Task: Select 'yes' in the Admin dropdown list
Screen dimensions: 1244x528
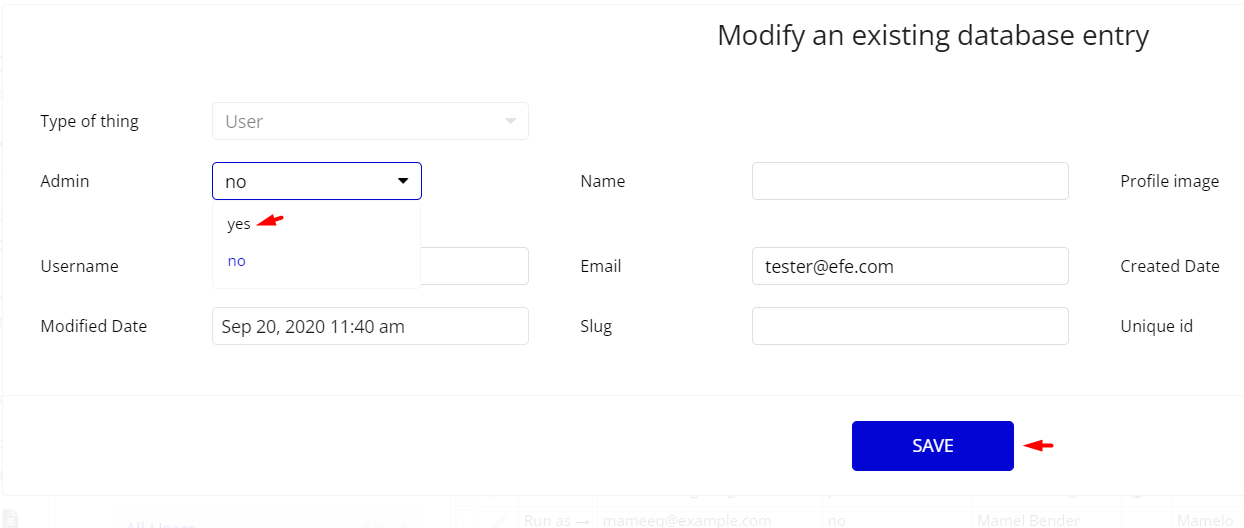Action: point(239,224)
